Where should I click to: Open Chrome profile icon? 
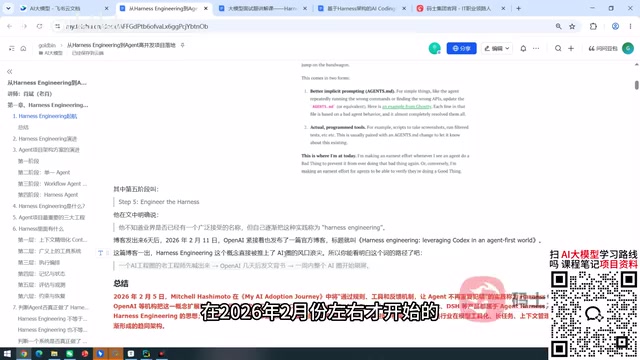(x=615, y=26)
